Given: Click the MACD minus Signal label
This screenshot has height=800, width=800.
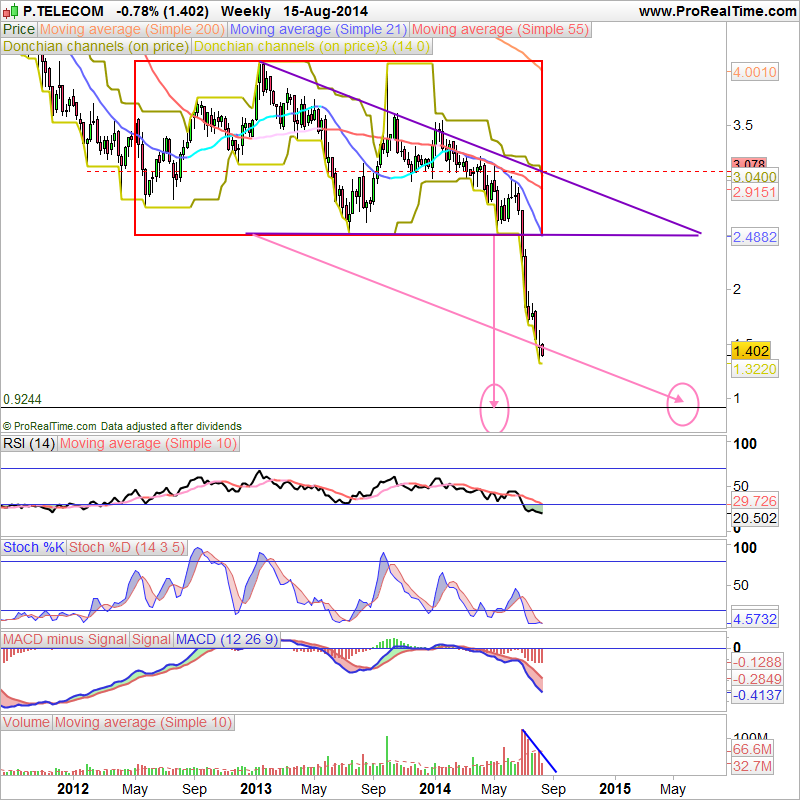Looking at the screenshot, I should (x=65, y=639).
